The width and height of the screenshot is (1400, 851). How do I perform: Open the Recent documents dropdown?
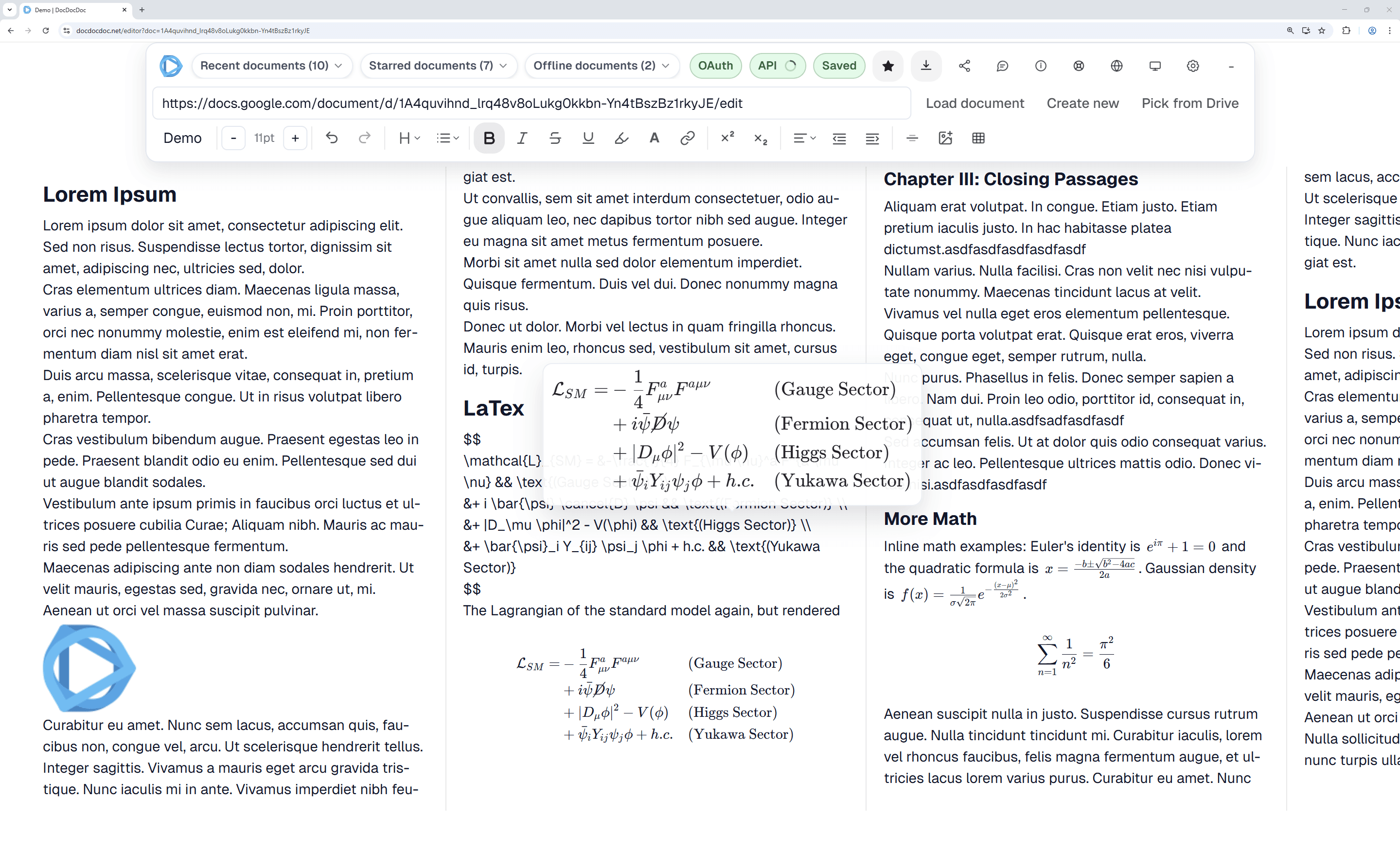pyautogui.click(x=272, y=66)
